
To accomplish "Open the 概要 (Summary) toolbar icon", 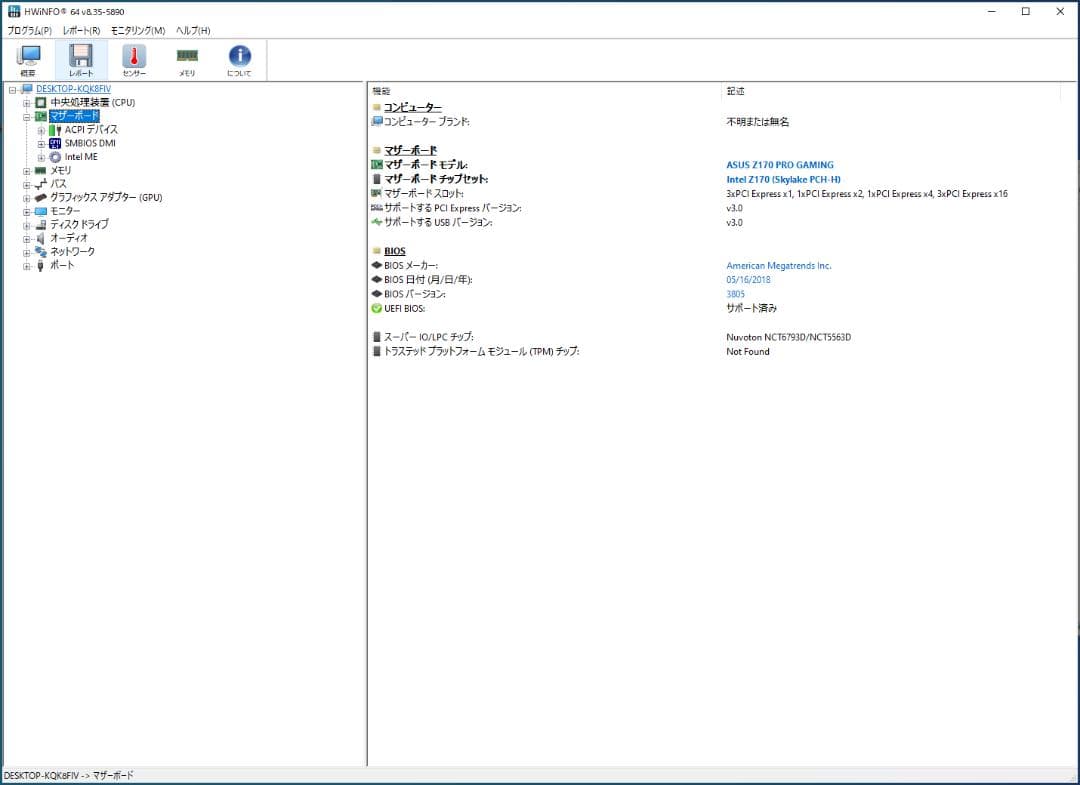I will [28, 60].
